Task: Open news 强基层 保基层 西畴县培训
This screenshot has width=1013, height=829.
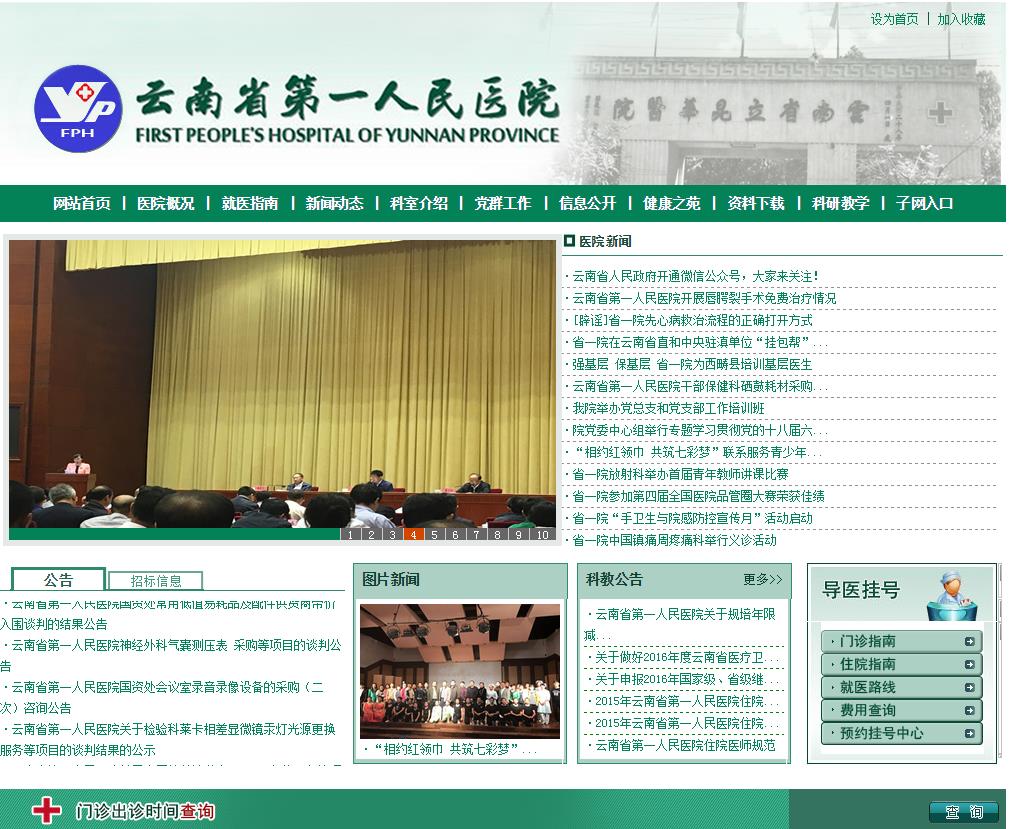Action: (692, 364)
